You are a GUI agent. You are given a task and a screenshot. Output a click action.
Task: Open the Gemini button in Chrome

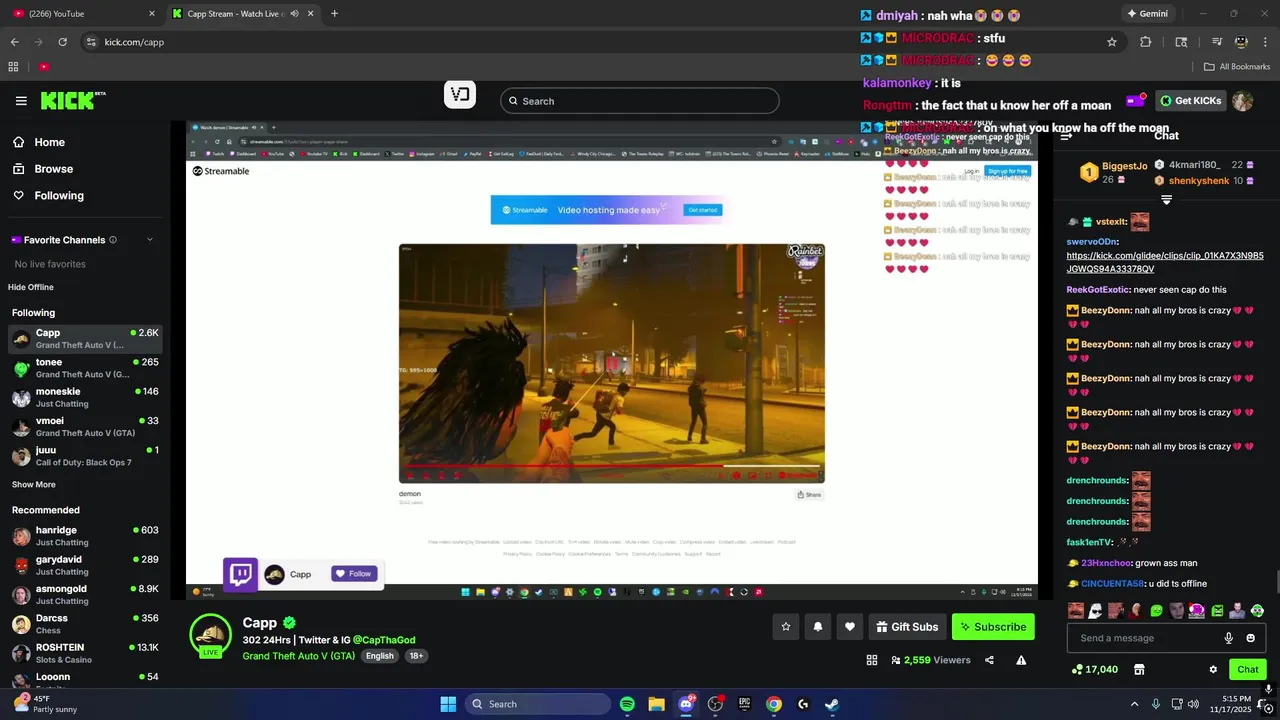pos(1148,14)
